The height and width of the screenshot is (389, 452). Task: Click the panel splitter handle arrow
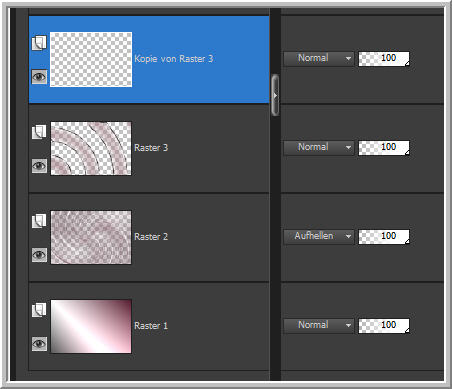point(275,95)
